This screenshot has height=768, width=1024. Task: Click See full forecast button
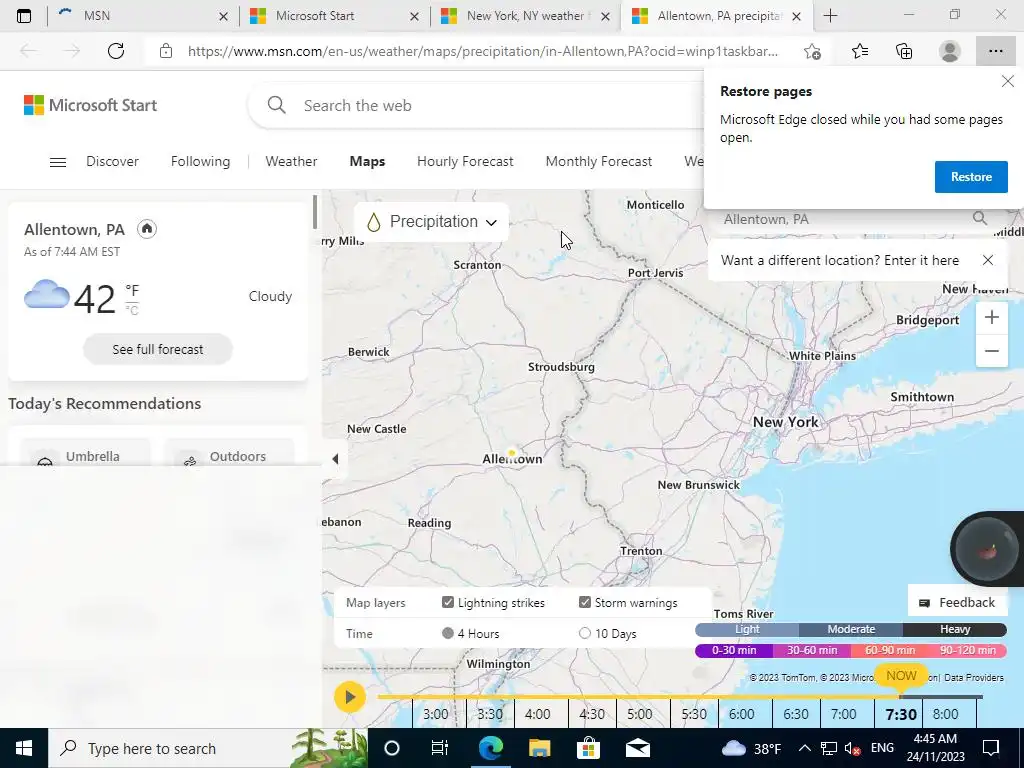tap(157, 349)
